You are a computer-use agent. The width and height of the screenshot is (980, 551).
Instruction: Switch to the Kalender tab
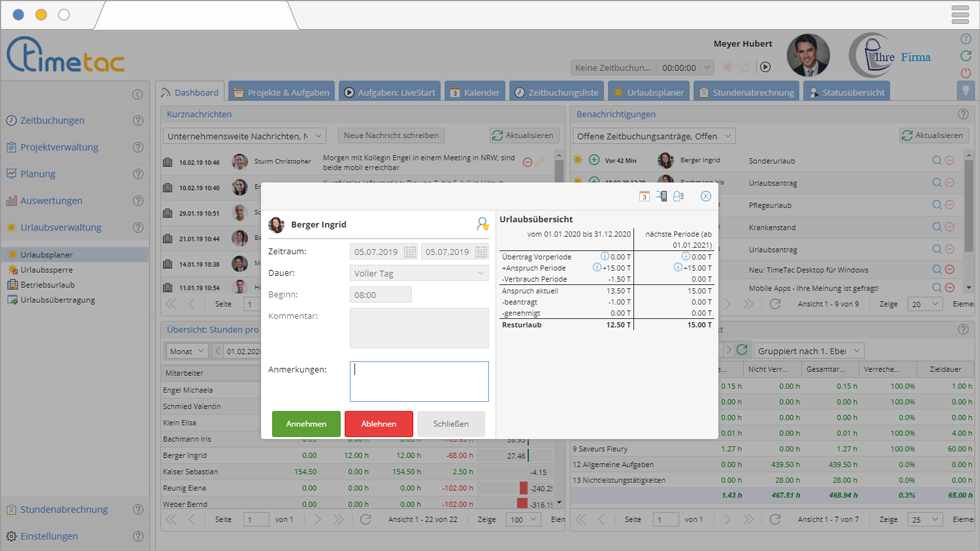coord(474,92)
